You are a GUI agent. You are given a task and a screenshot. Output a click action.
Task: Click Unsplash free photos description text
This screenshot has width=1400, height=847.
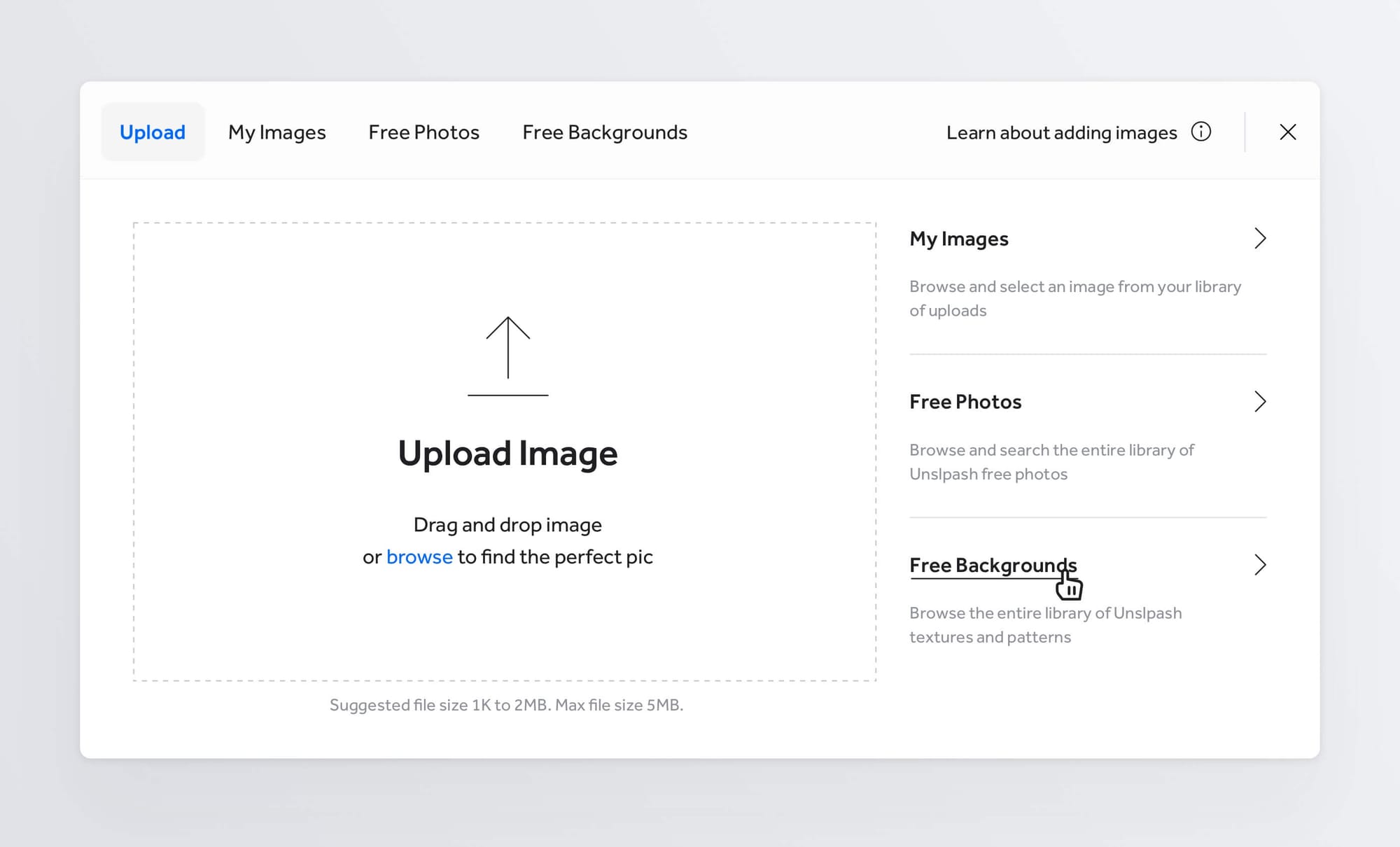pyautogui.click(x=1051, y=462)
